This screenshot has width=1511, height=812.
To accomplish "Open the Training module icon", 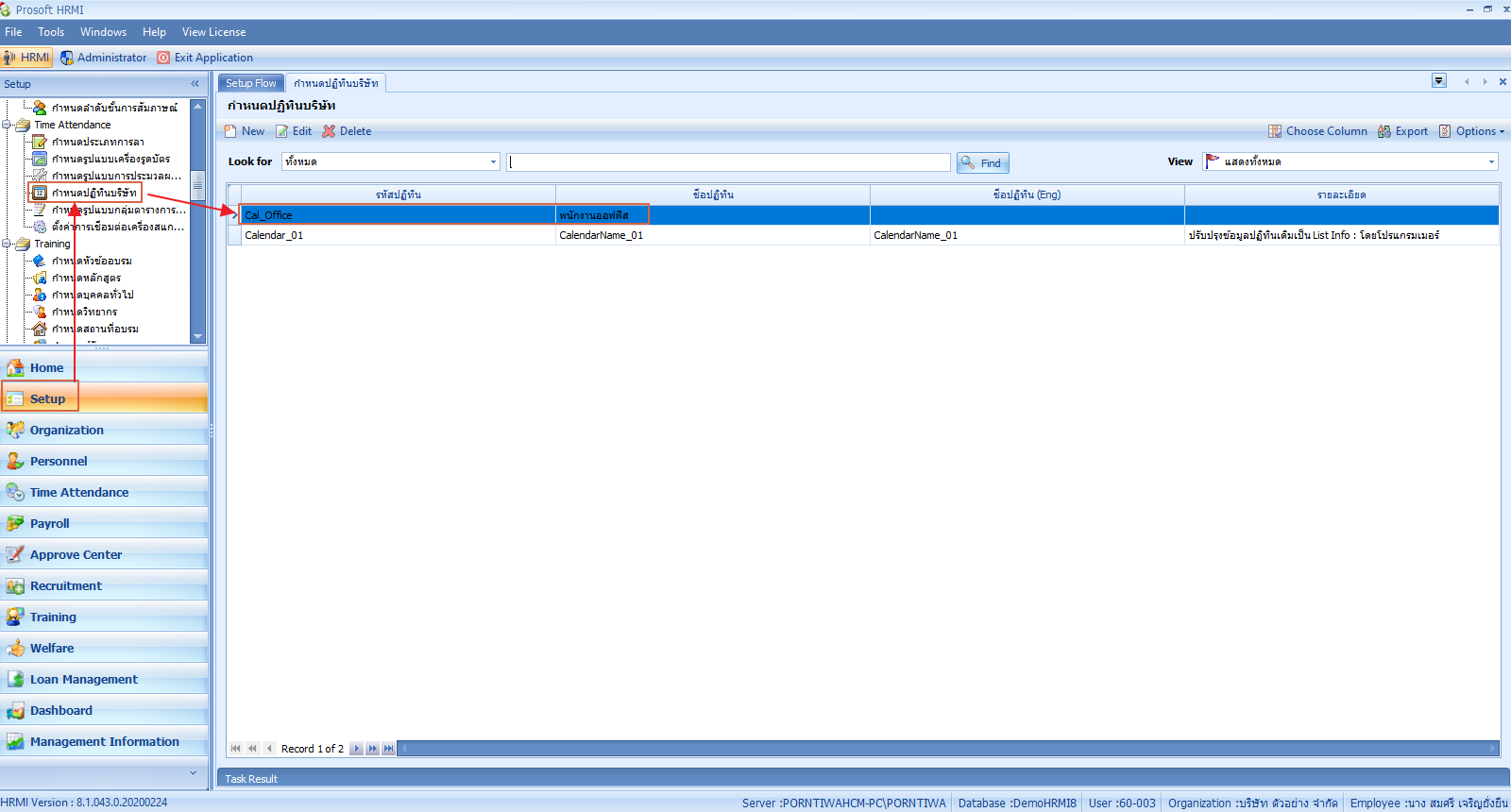I will point(15,617).
